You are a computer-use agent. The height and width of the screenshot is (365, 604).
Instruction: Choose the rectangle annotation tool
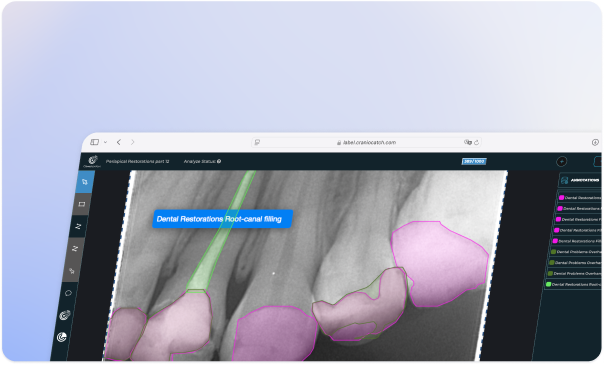[x=81, y=204]
